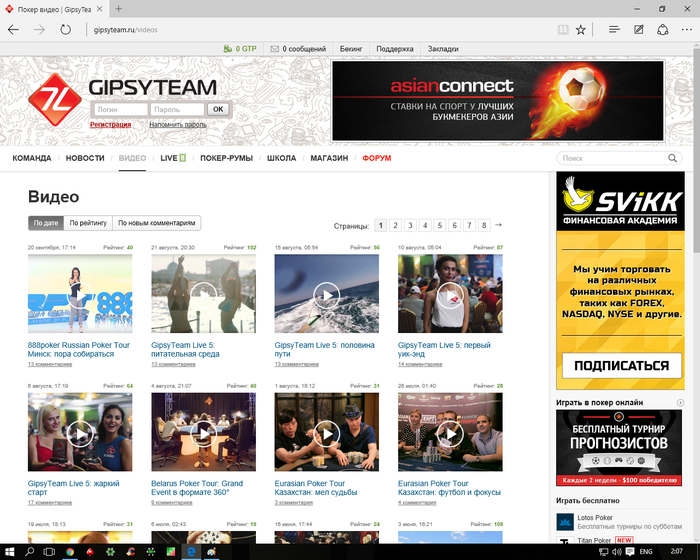Open Eurasian Poker Tour футбол и фокусы title link
This screenshot has width=700, height=560.
point(449,488)
